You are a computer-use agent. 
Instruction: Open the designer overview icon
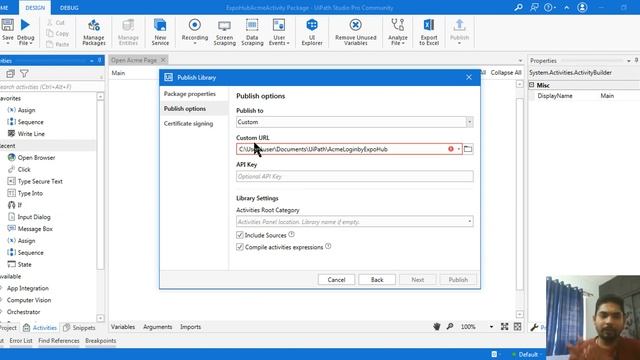[x=518, y=327]
